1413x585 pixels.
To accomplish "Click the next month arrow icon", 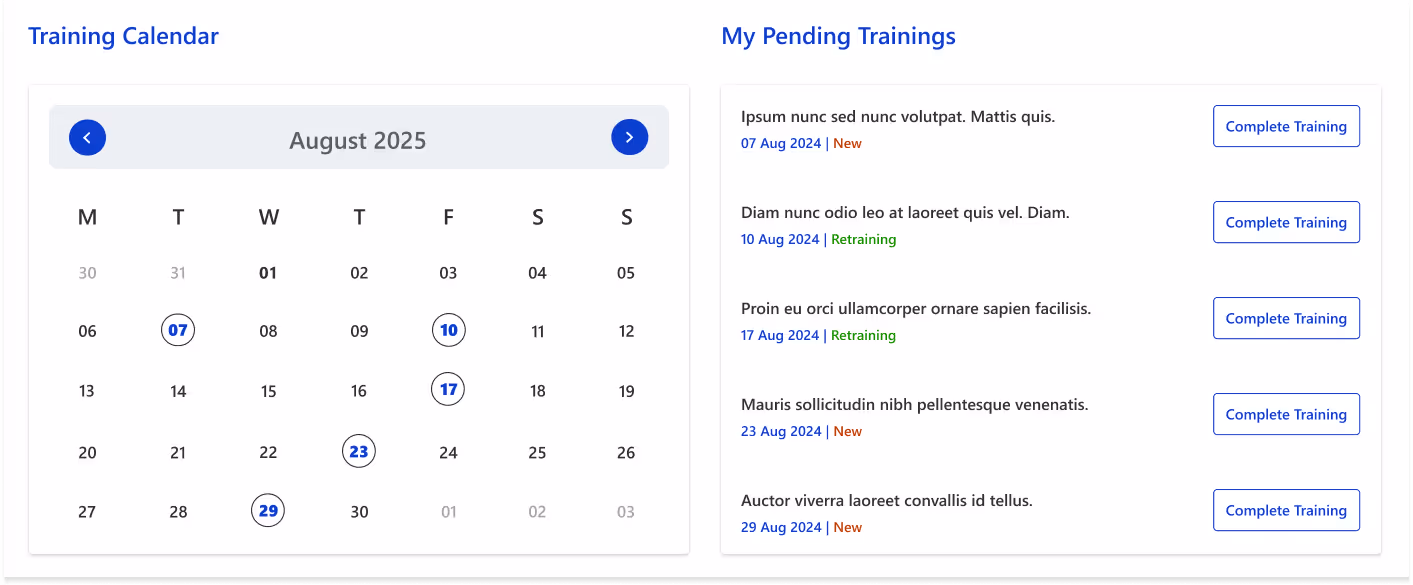I will 630,137.
